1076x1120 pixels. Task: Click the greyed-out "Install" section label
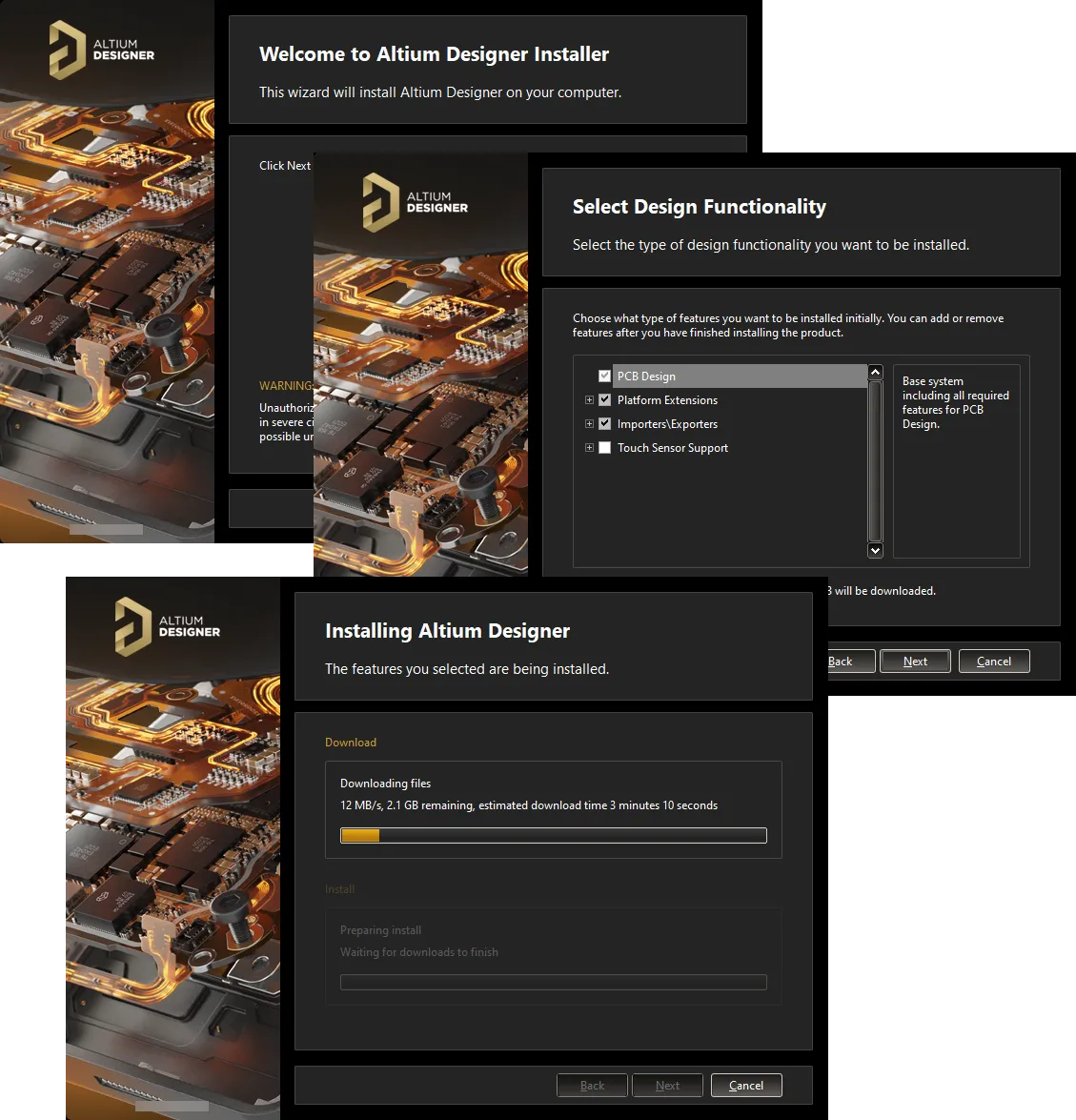[340, 889]
